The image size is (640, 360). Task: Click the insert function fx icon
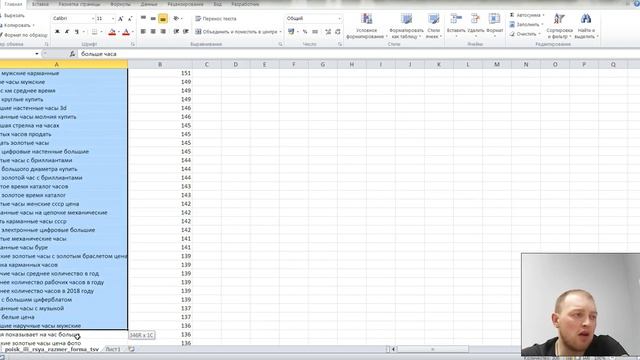point(72,54)
